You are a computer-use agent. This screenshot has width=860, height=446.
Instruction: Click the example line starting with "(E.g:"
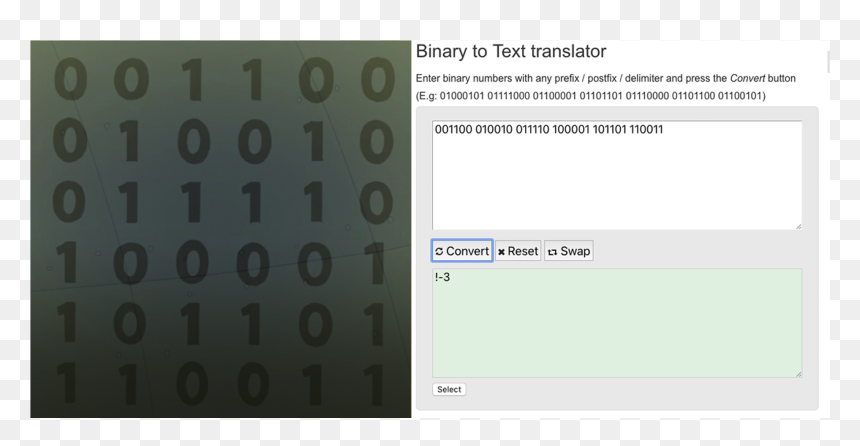tap(591, 95)
